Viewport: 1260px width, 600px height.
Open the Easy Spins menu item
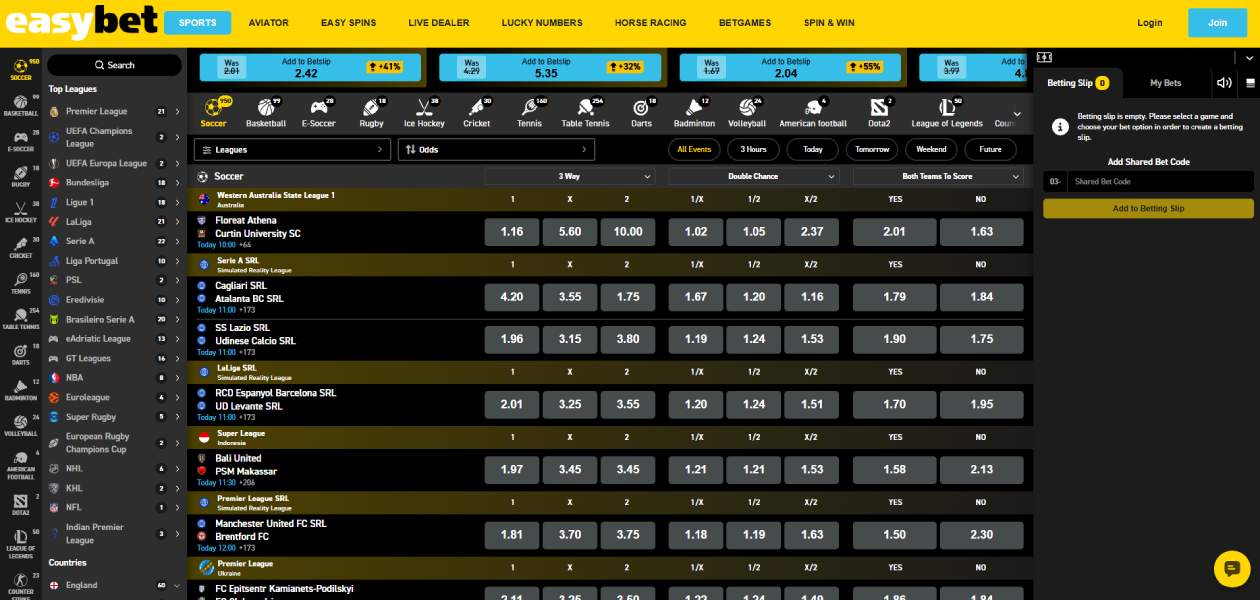pyautogui.click(x=348, y=23)
